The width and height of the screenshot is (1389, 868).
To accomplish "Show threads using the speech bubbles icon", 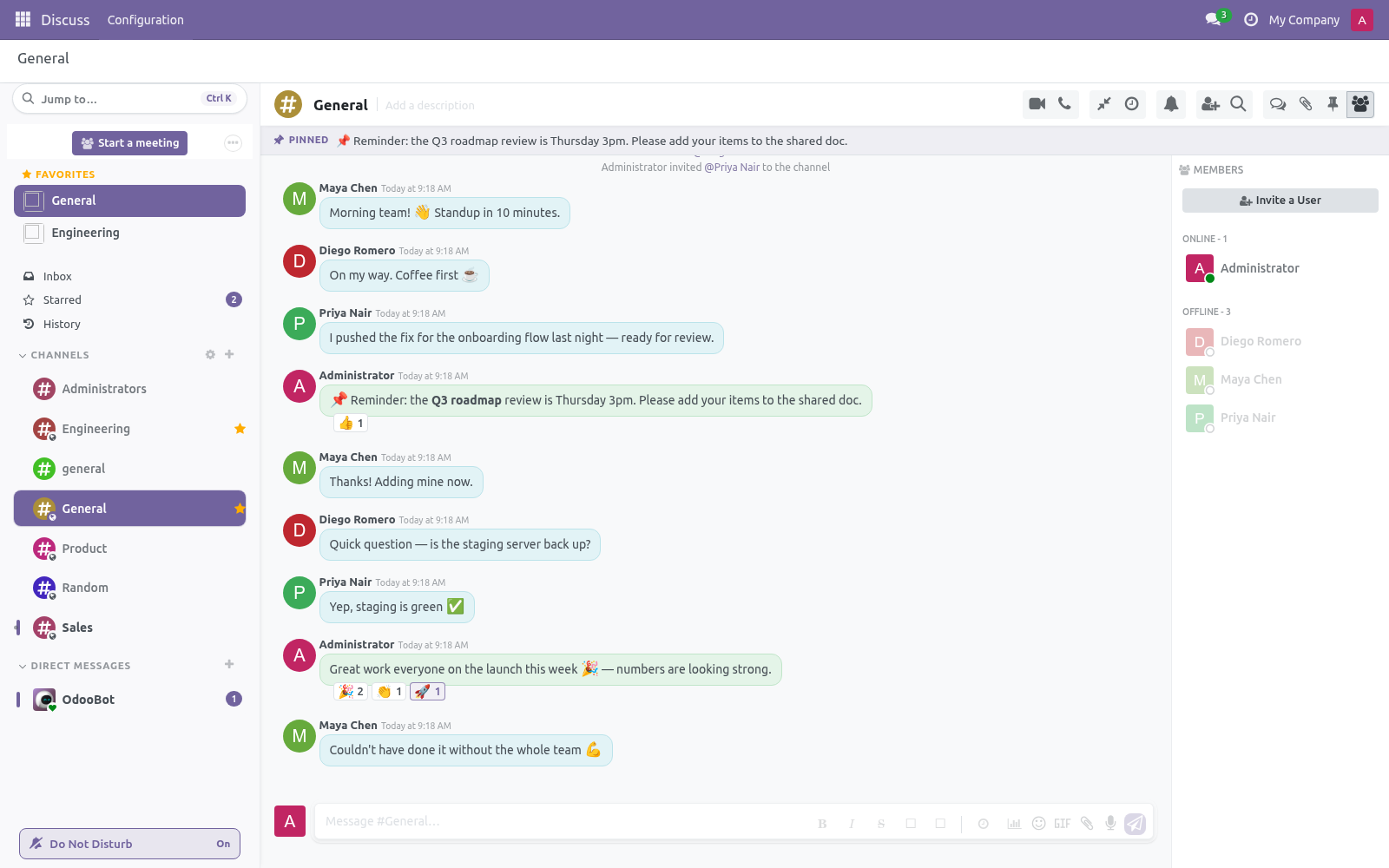I will click(1278, 104).
